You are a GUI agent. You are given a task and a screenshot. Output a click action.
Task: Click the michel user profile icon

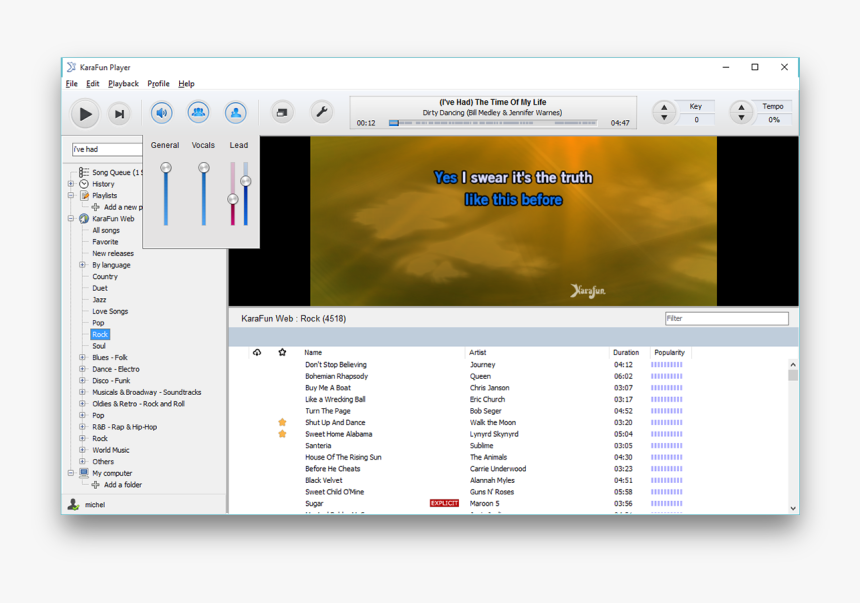tap(73, 505)
